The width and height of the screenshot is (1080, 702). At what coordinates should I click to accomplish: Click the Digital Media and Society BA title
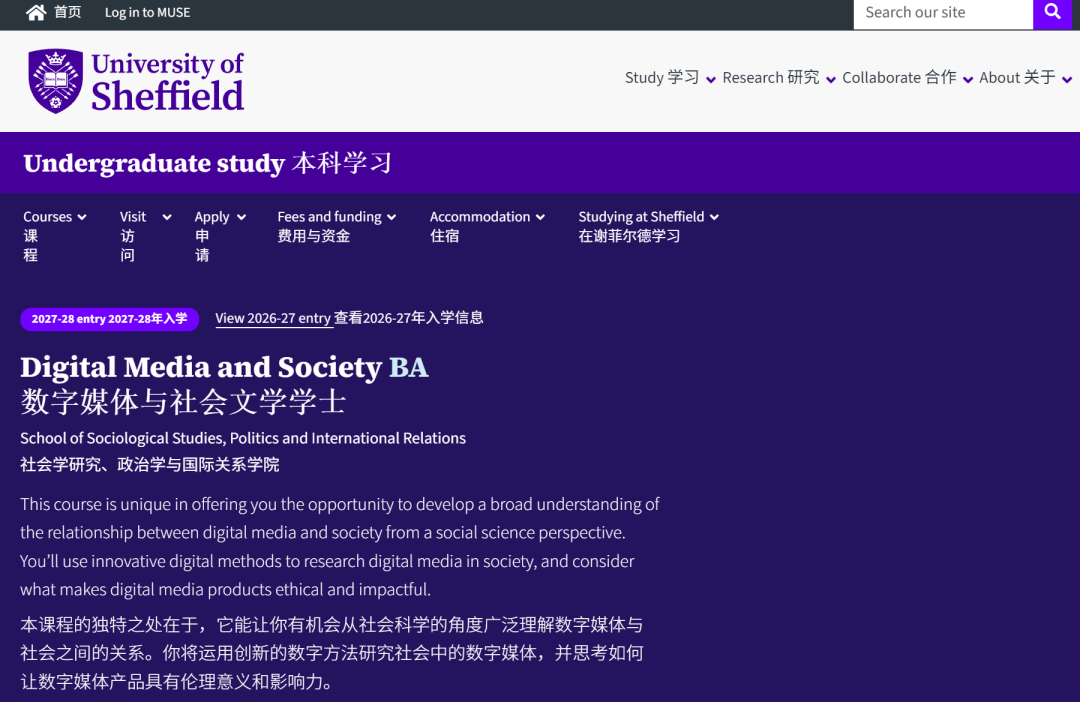tap(225, 367)
